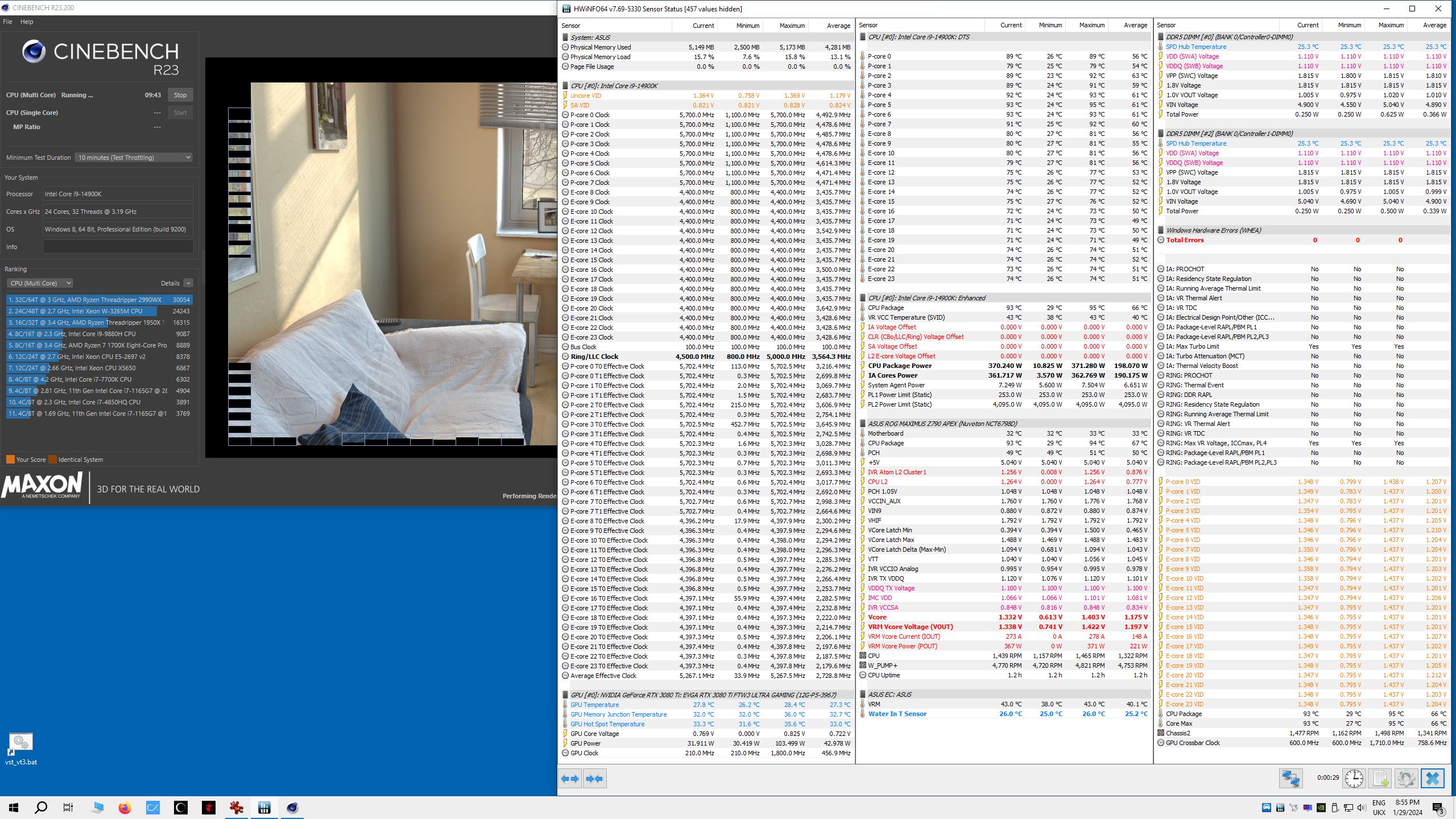Select the GPU Crossbar Clock row

coord(1302,743)
